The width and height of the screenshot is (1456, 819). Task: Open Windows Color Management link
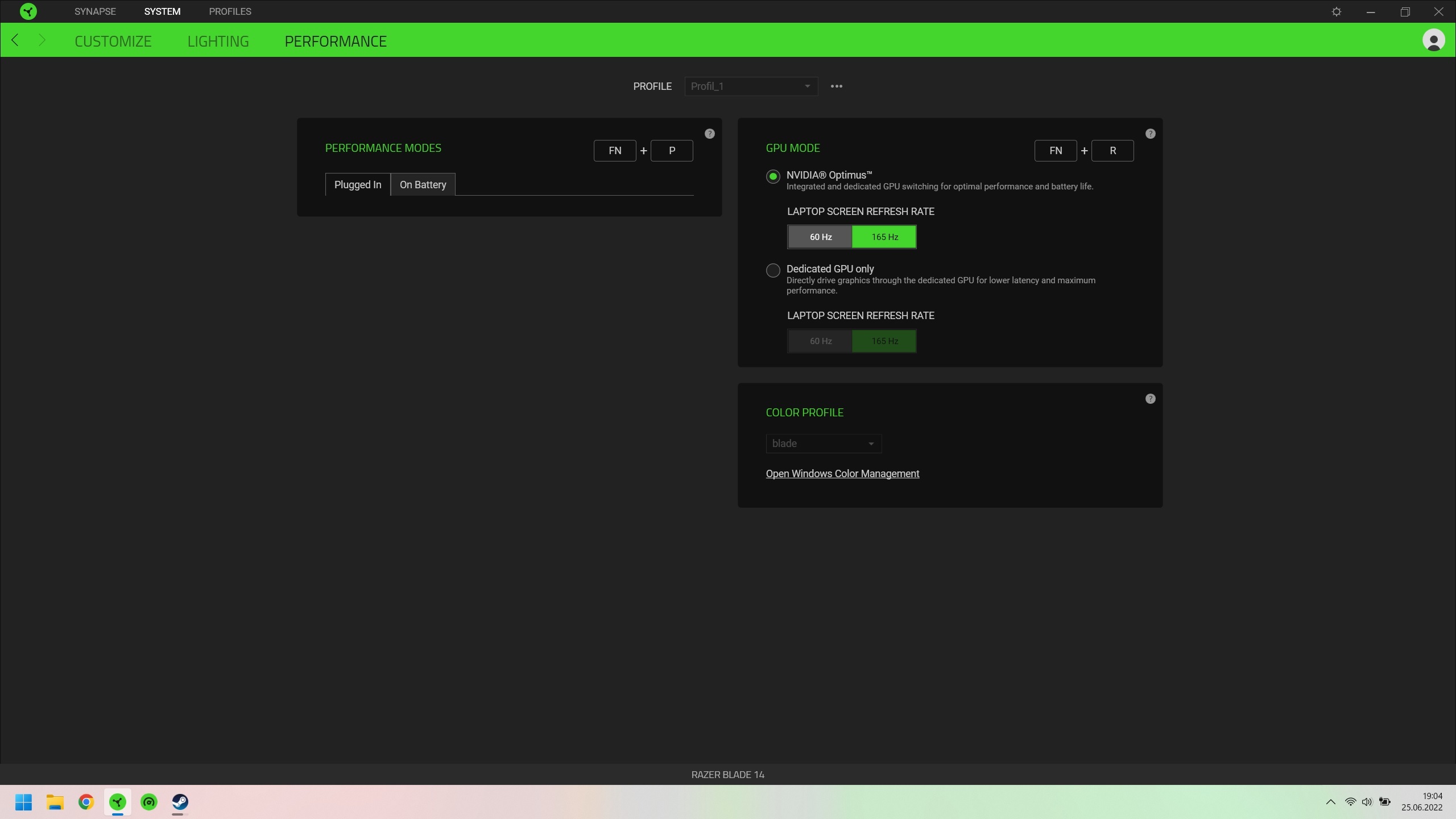pyautogui.click(x=842, y=474)
